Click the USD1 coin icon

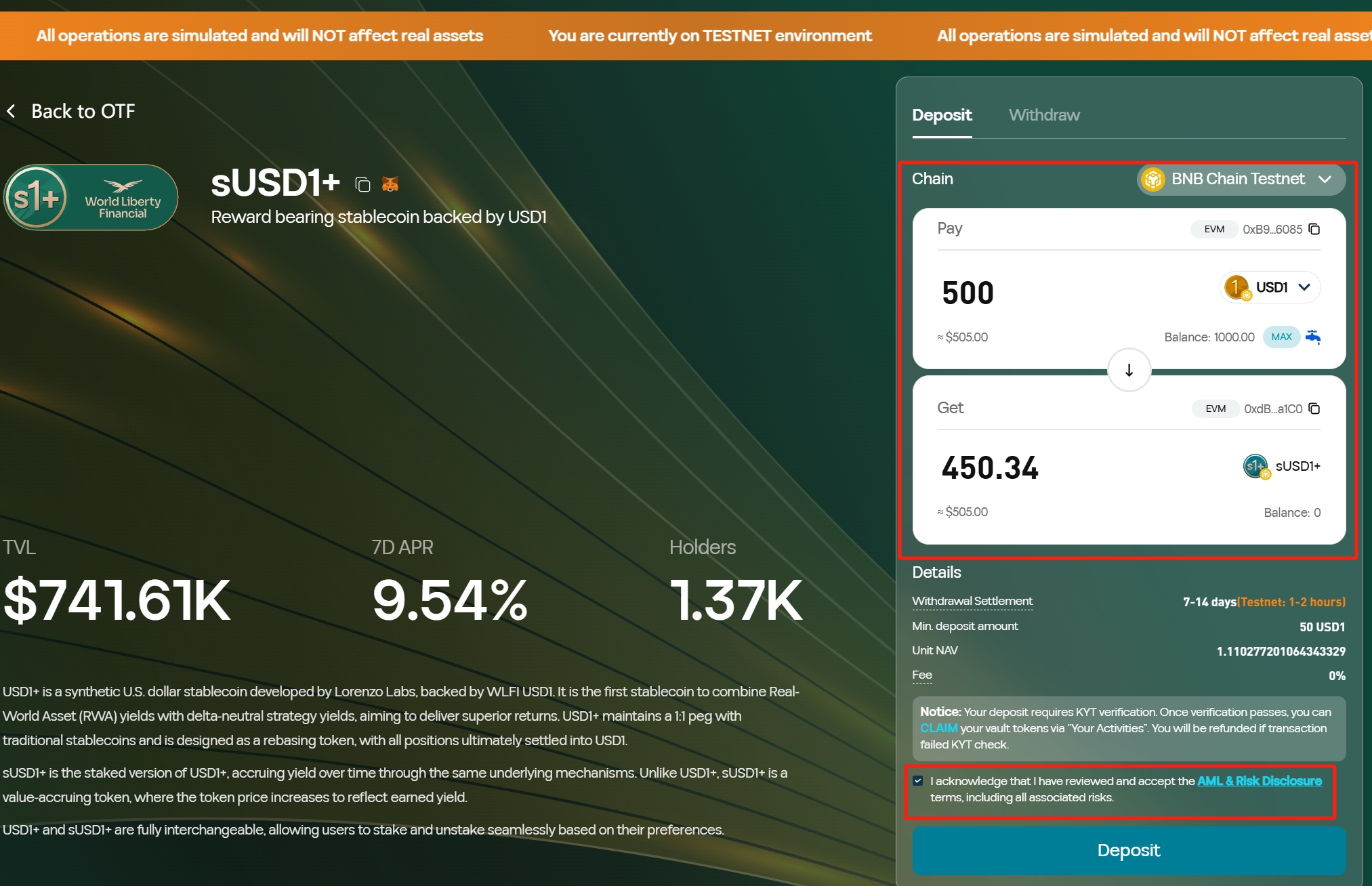click(x=1237, y=287)
